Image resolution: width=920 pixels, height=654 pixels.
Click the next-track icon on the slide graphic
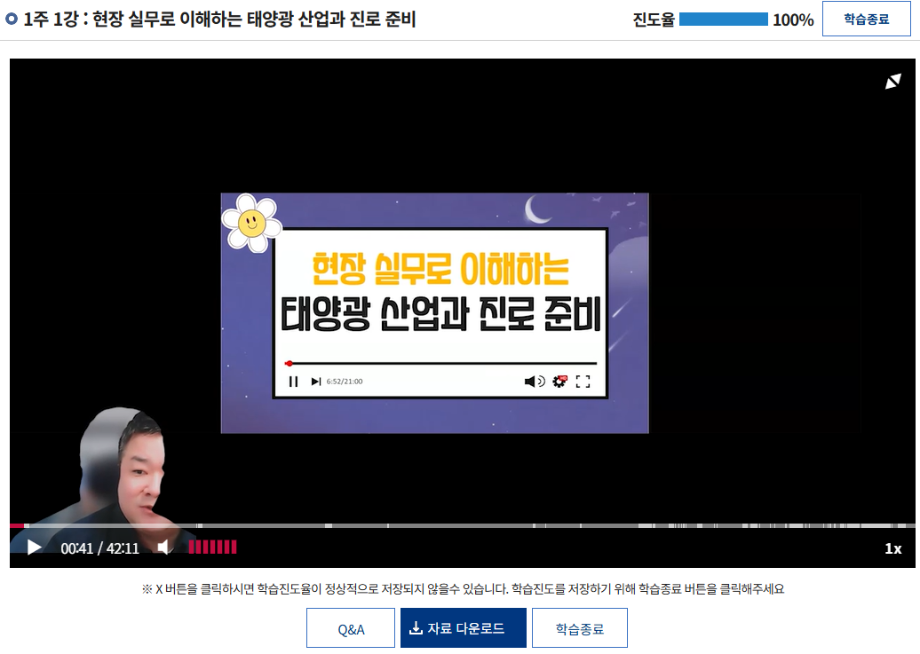click(x=316, y=382)
